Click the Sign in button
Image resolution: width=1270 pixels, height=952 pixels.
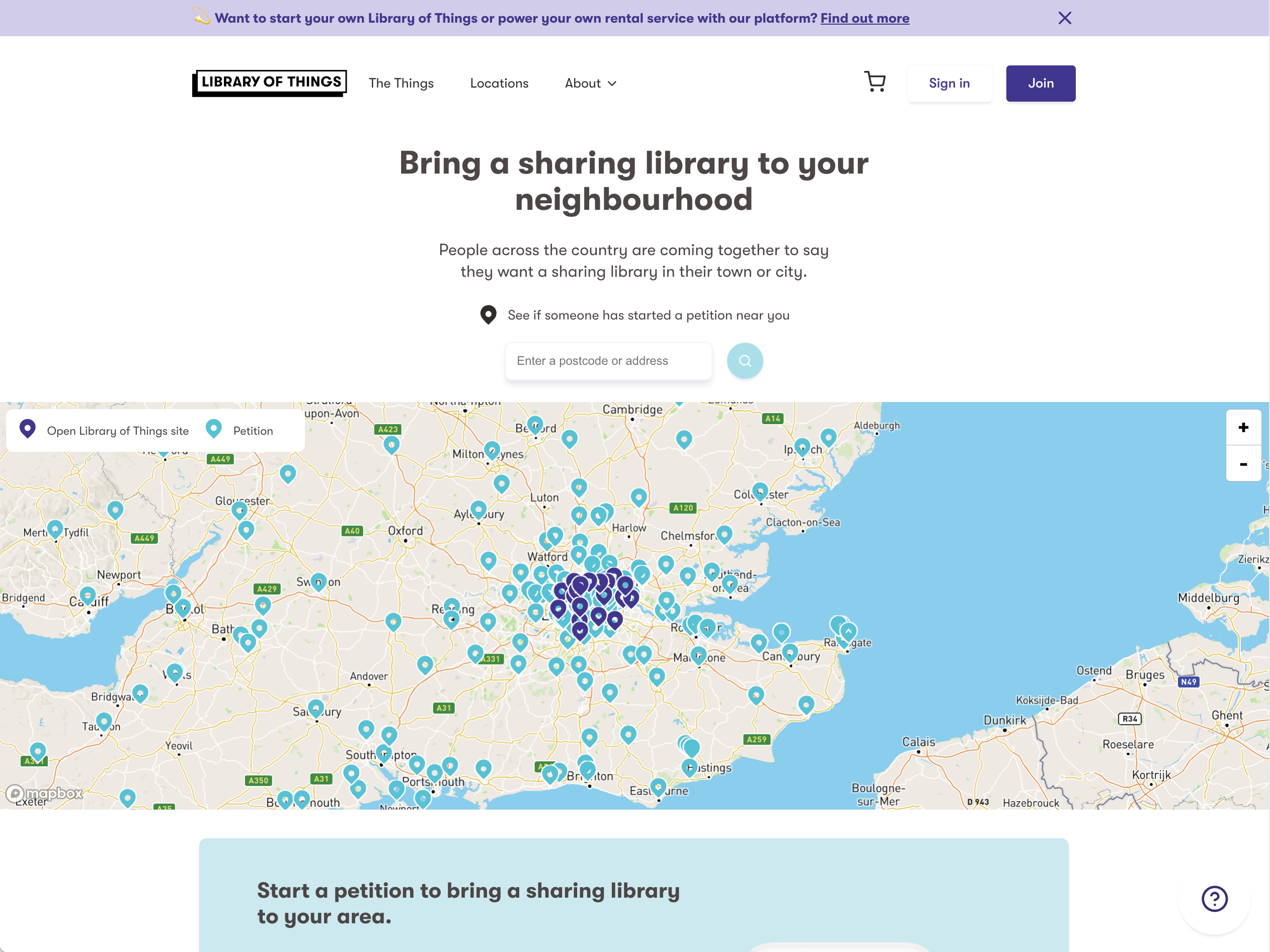click(x=949, y=83)
